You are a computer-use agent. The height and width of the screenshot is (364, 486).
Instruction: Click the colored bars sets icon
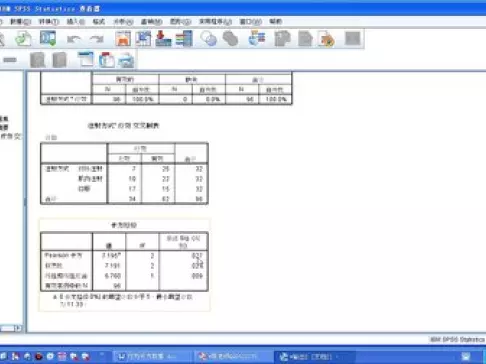click(x=184, y=39)
